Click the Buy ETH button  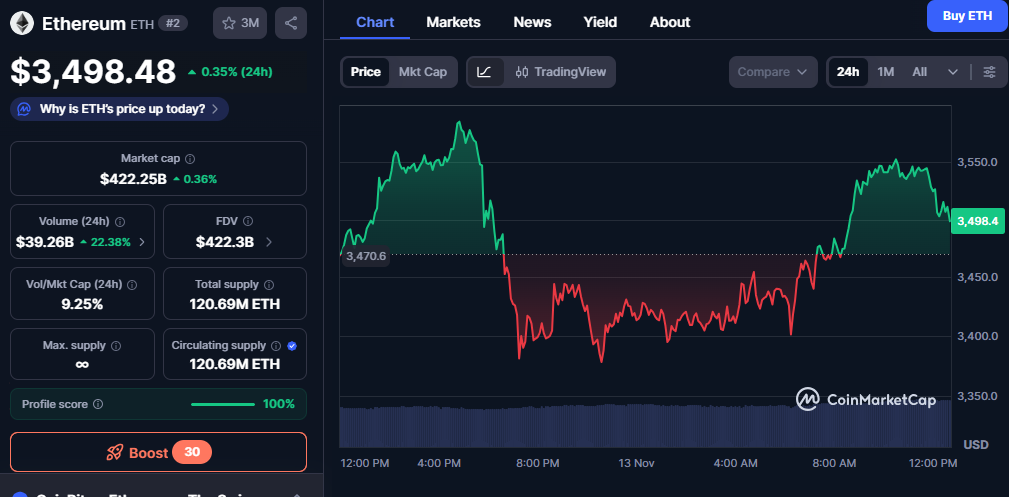point(966,16)
